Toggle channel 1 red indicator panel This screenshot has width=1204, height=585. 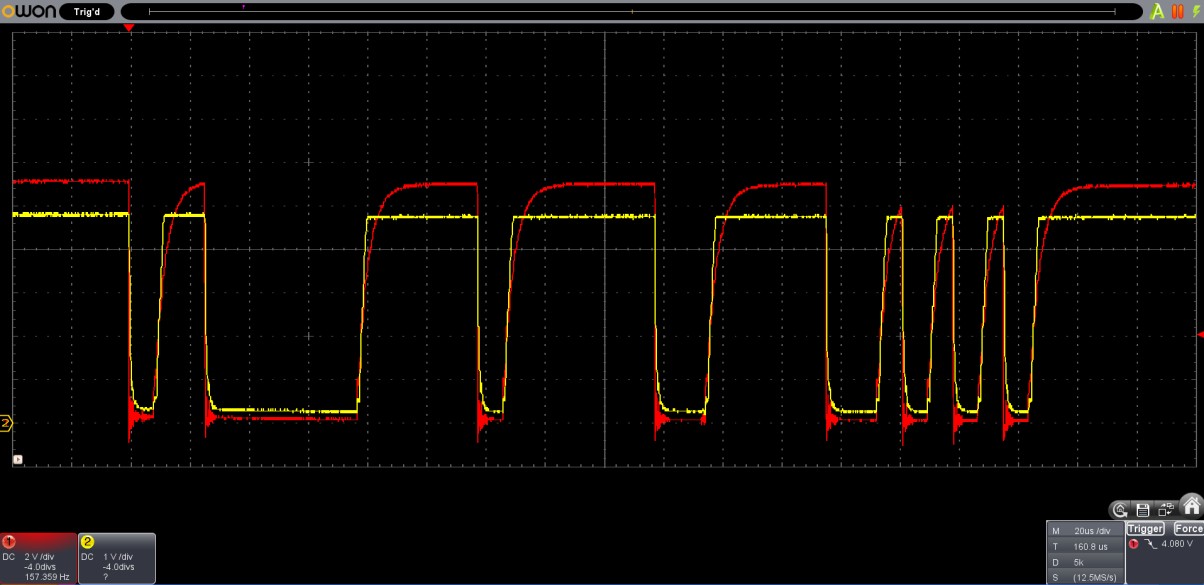click(x=38, y=558)
